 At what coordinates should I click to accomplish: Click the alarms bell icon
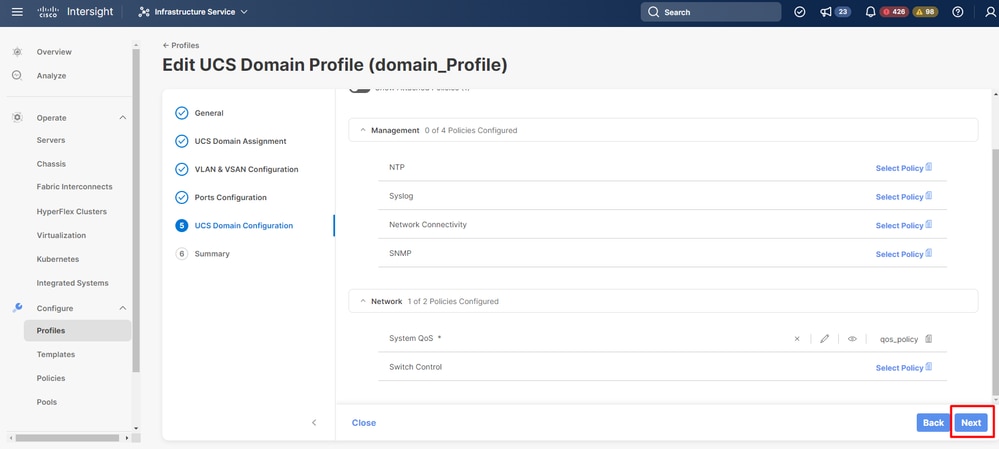[870, 12]
